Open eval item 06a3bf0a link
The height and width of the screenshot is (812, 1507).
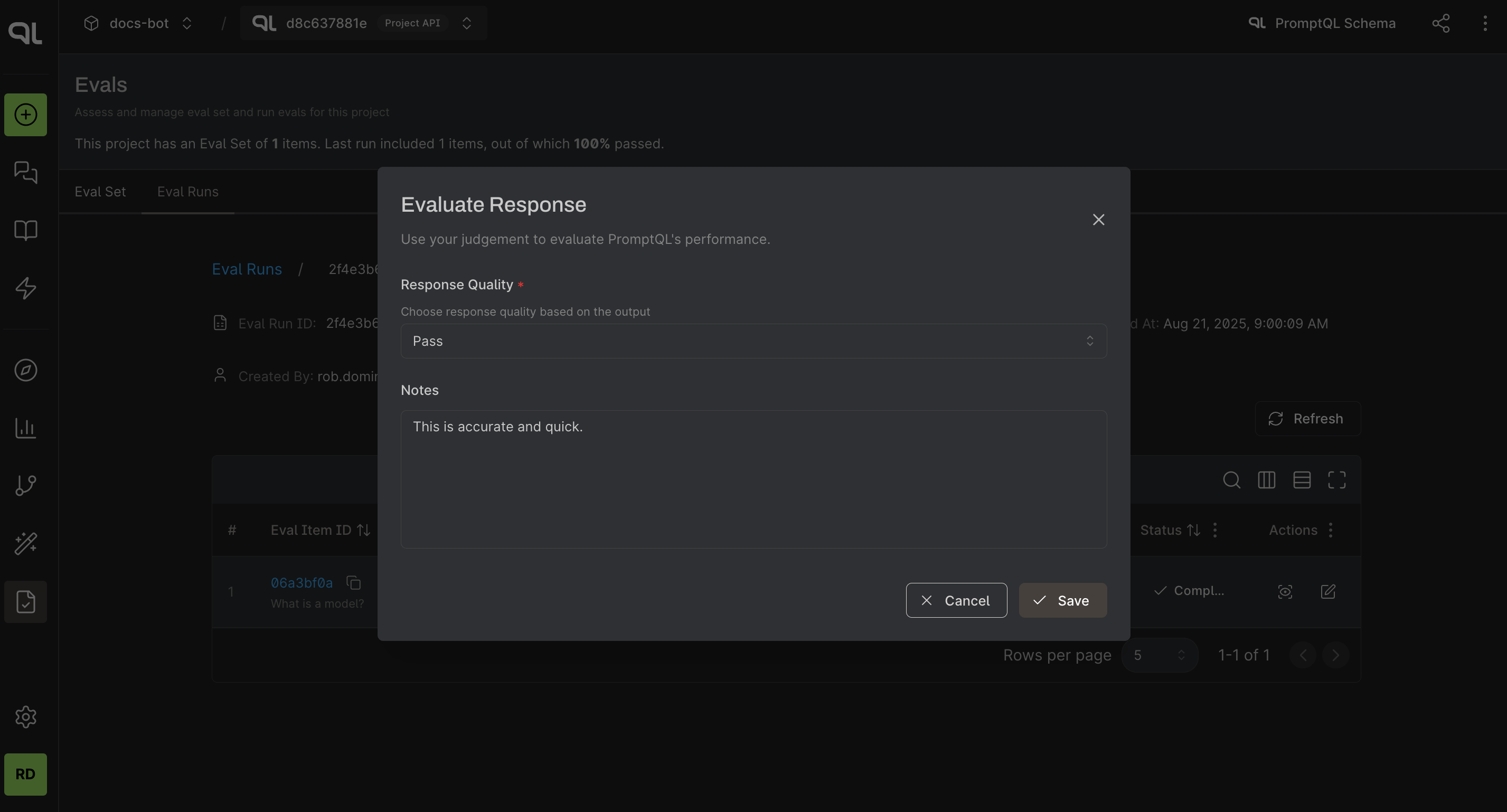[x=302, y=583]
